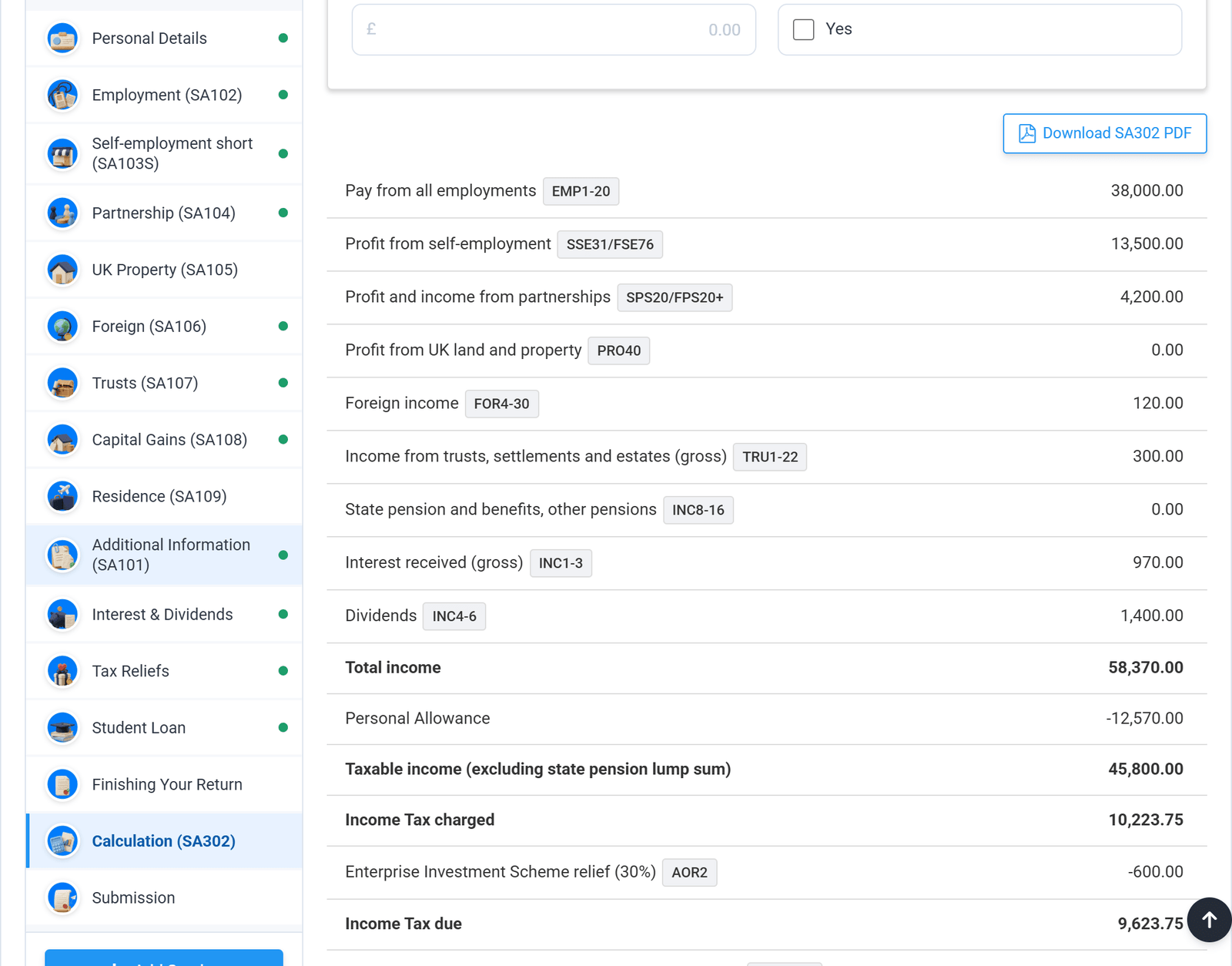
Task: Click the Capital Gains (SA108) icon
Action: pyautogui.click(x=62, y=440)
